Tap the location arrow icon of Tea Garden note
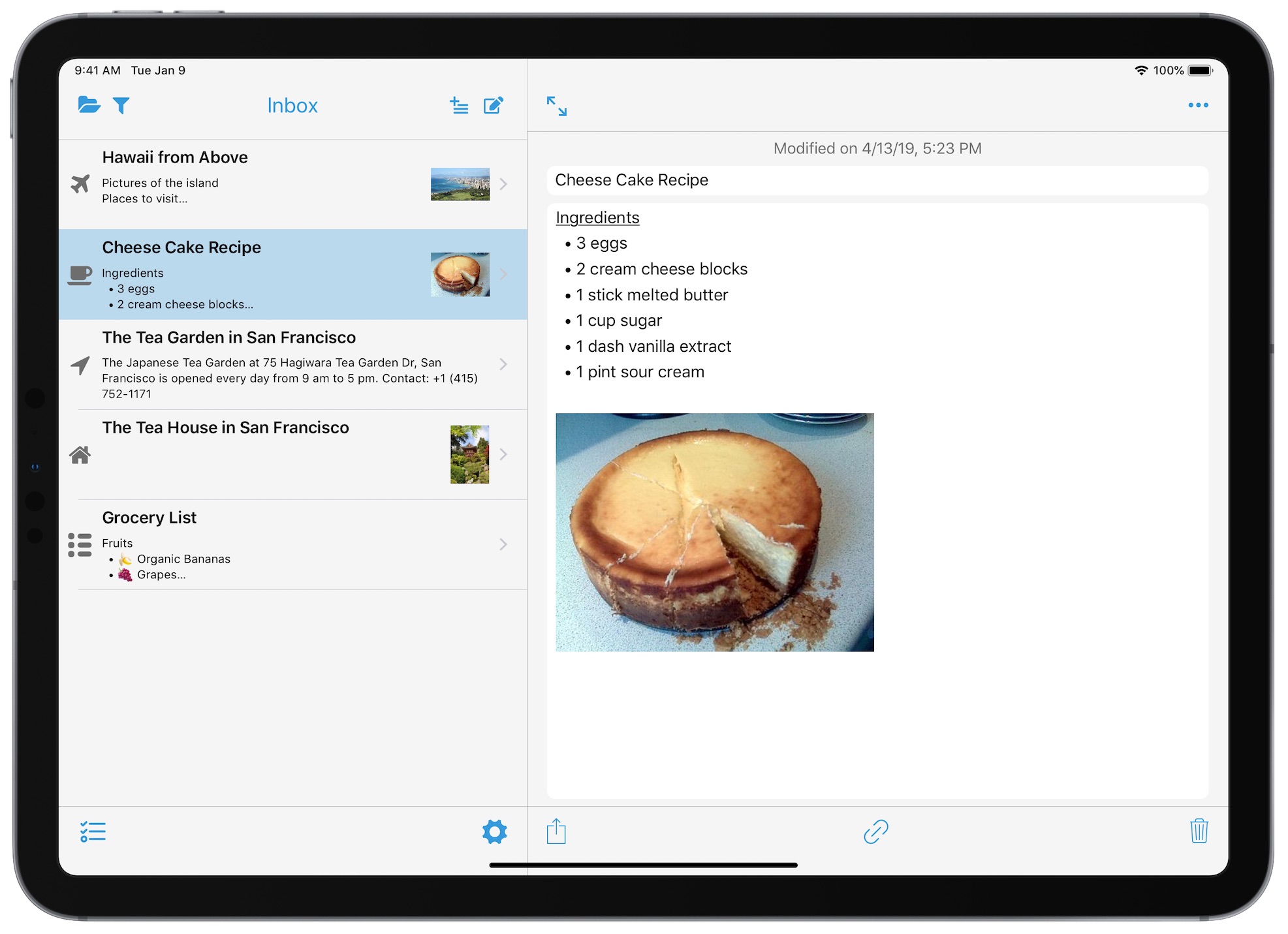This screenshot has width=1288, height=934. 80,365
